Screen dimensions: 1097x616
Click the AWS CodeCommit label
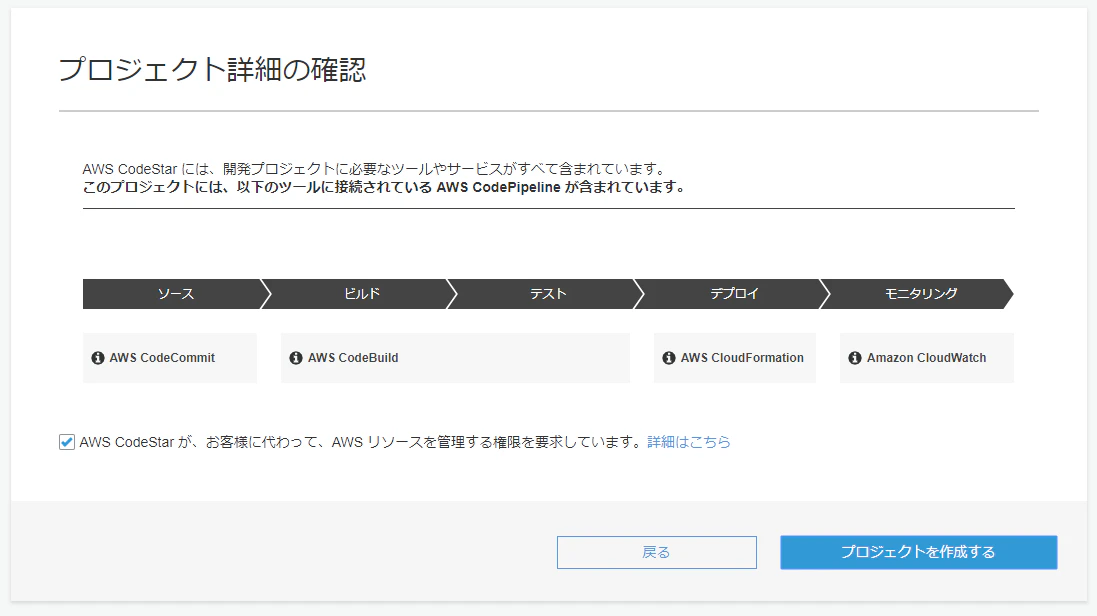pos(162,358)
